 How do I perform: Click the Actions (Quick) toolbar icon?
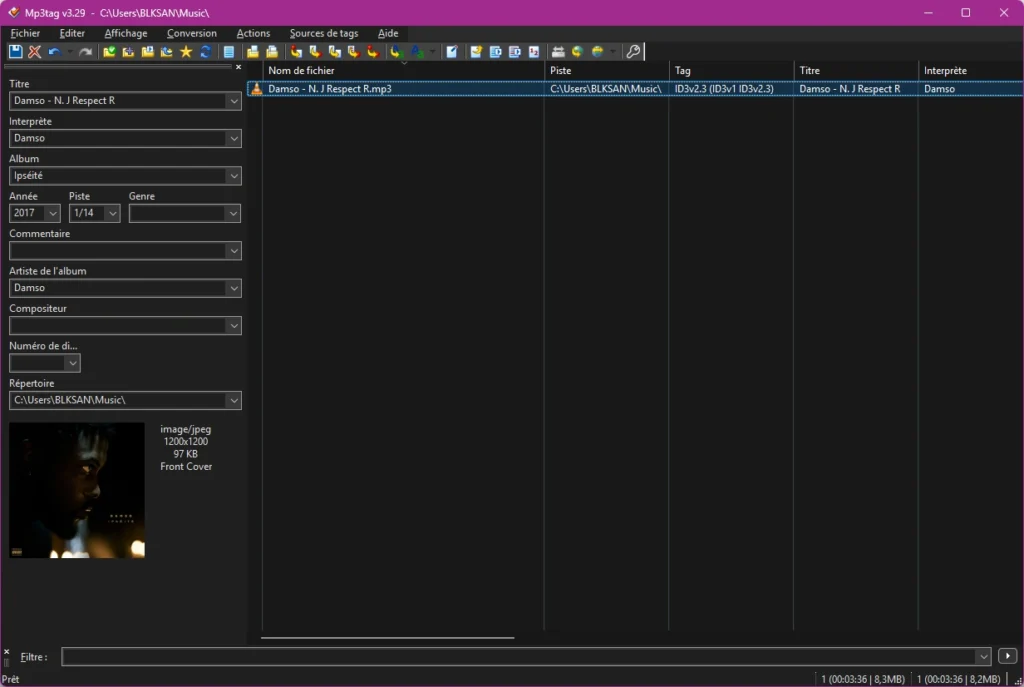click(x=417, y=52)
